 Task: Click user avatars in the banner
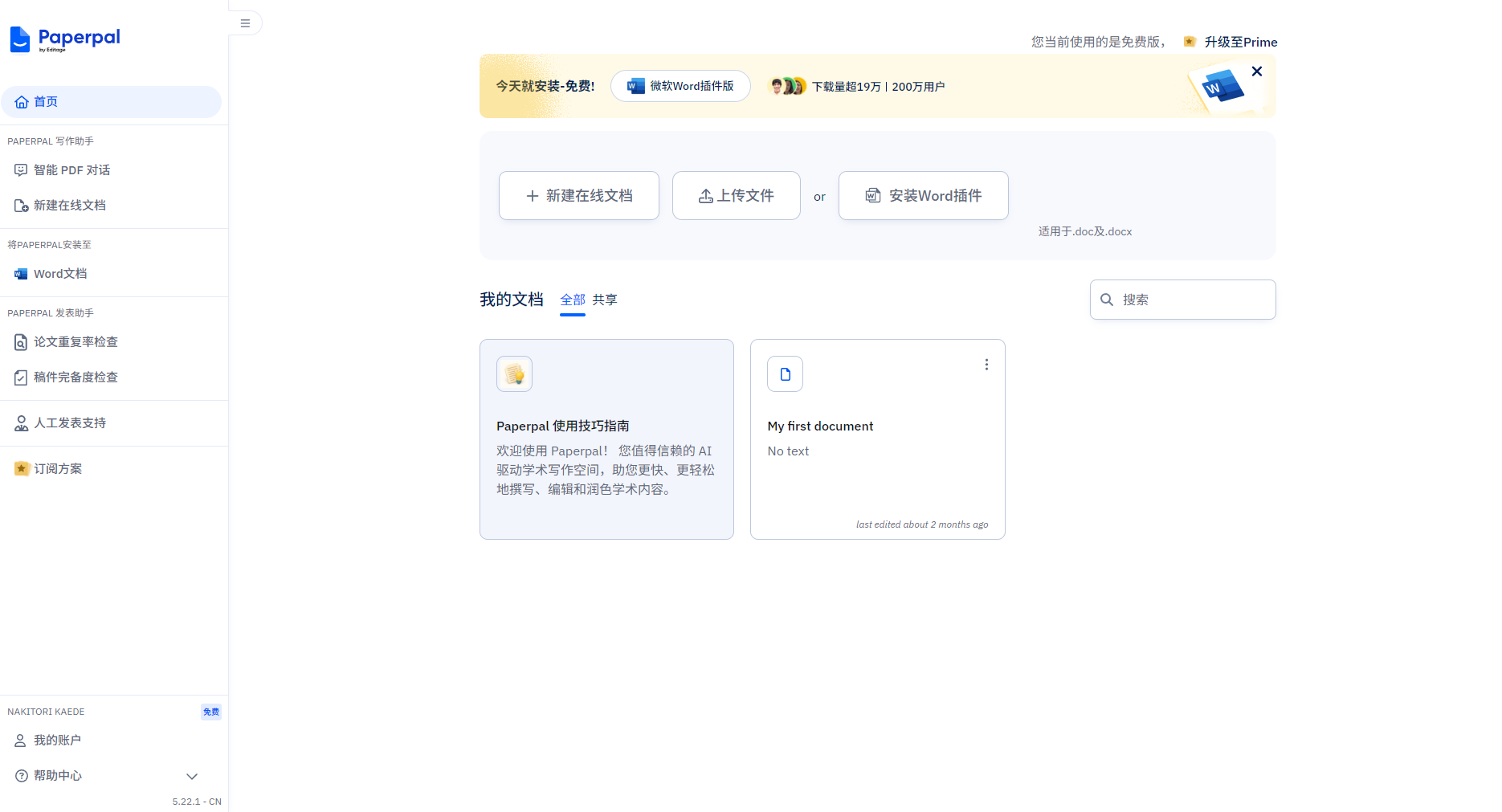[x=787, y=86]
